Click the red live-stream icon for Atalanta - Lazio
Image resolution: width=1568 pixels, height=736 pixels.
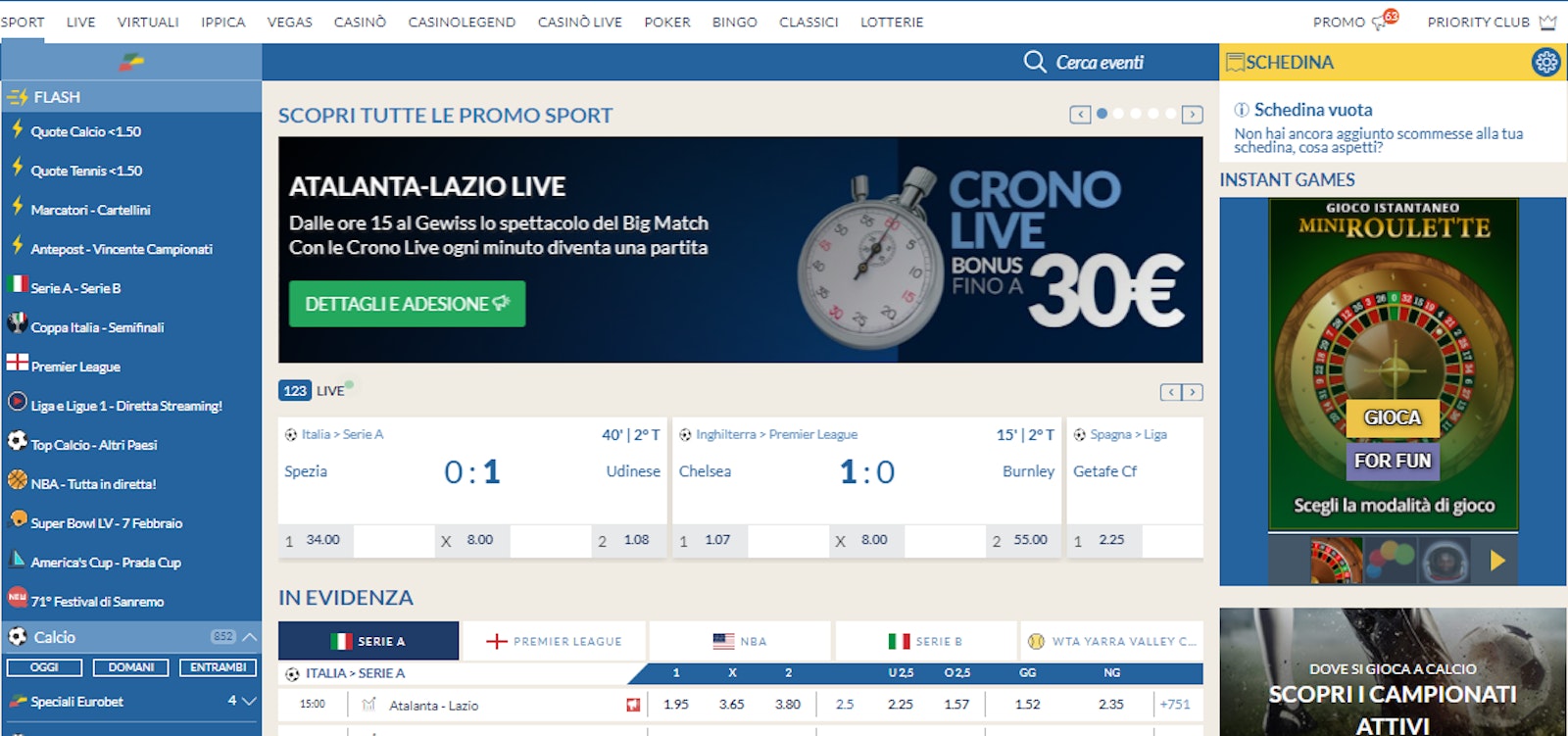pos(633,705)
